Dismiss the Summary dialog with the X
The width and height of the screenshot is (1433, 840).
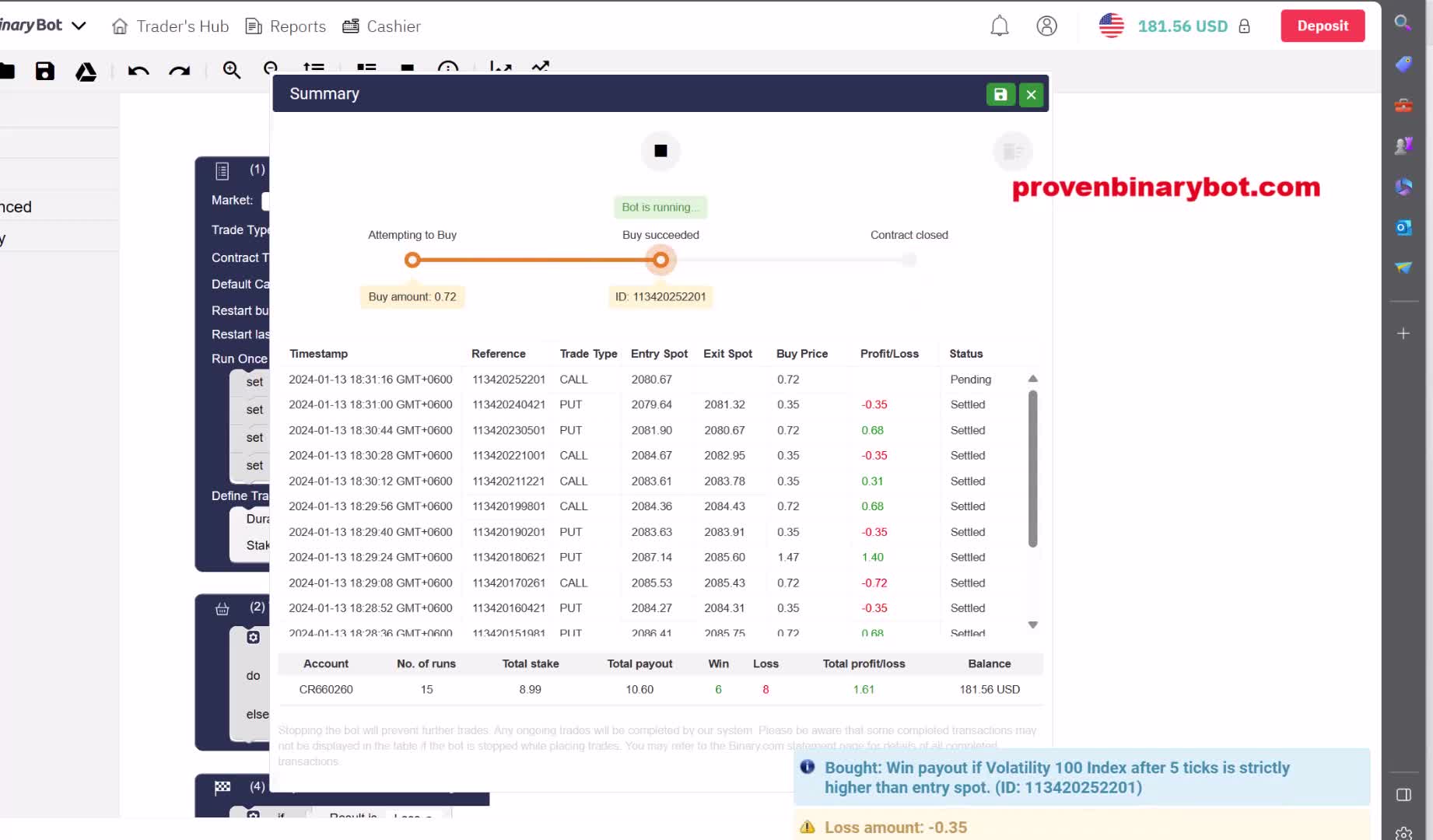[1031, 94]
